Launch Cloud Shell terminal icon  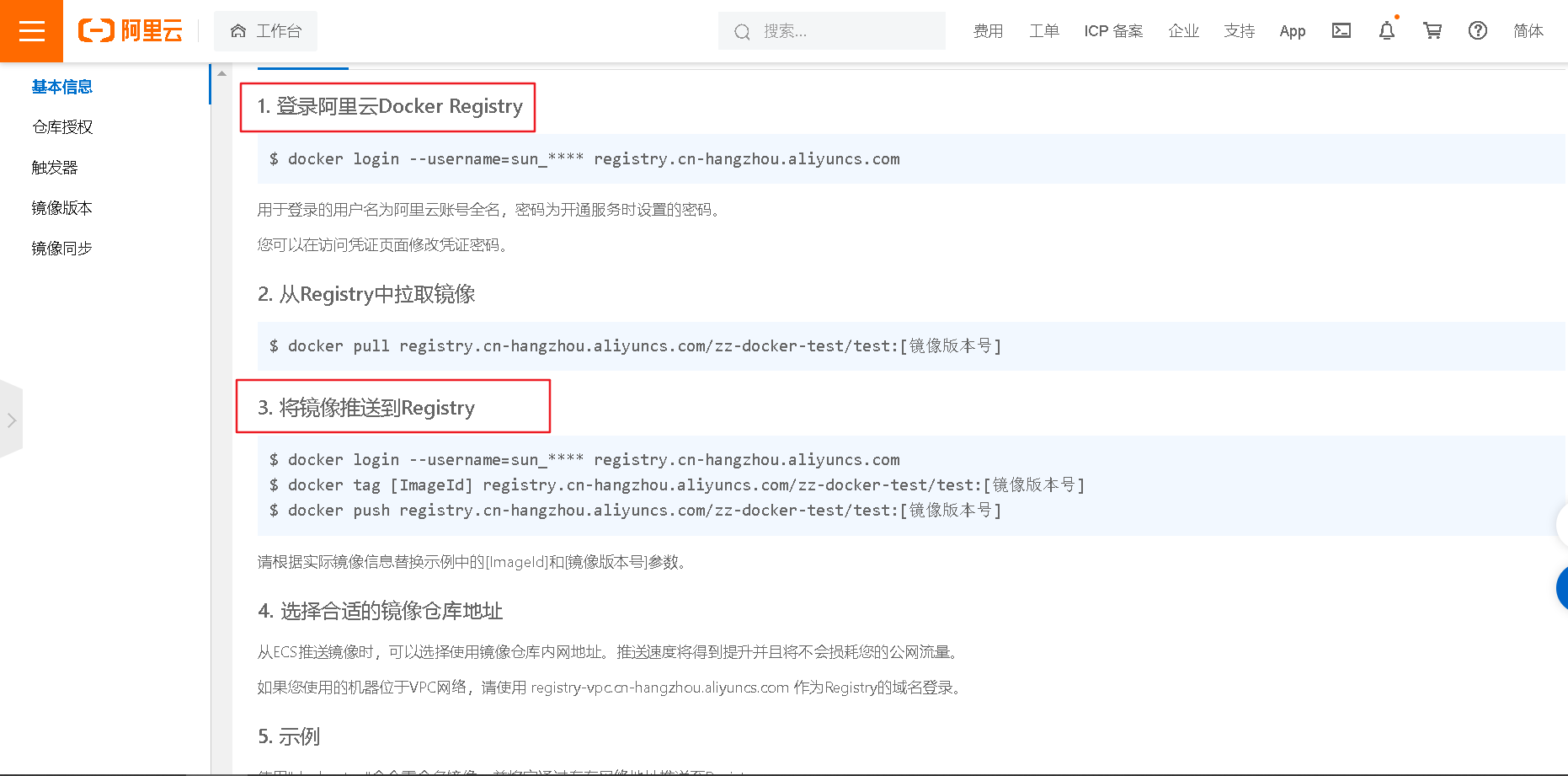pos(1341,31)
